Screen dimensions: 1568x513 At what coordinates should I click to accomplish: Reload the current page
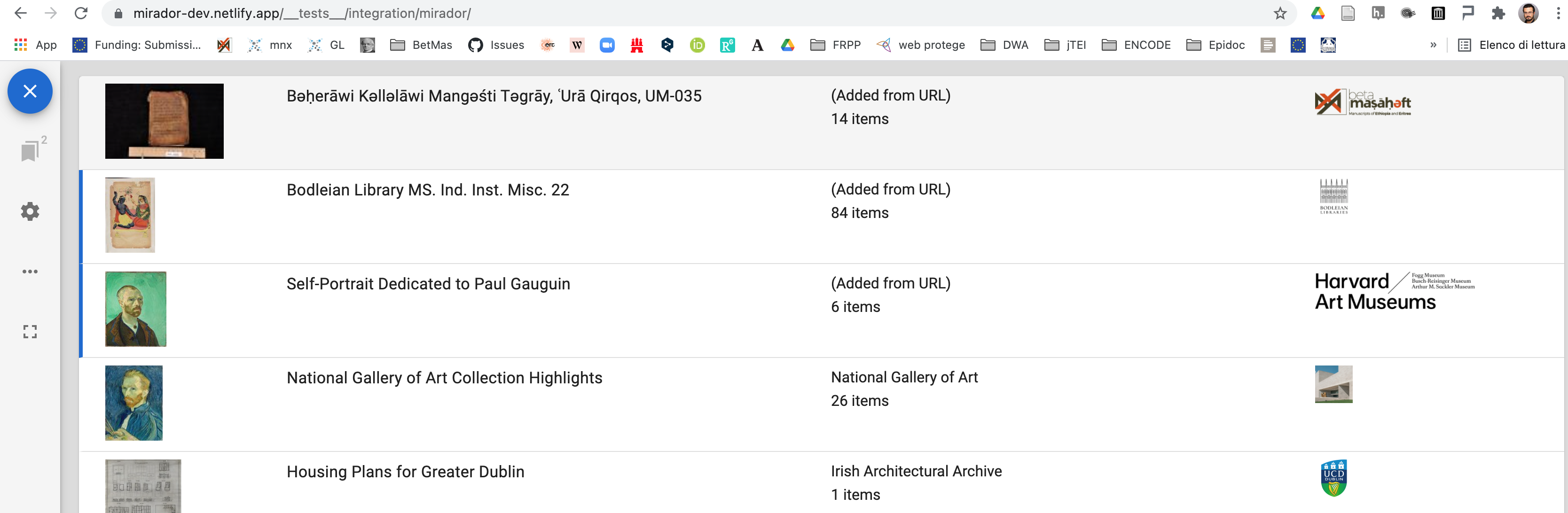click(81, 13)
